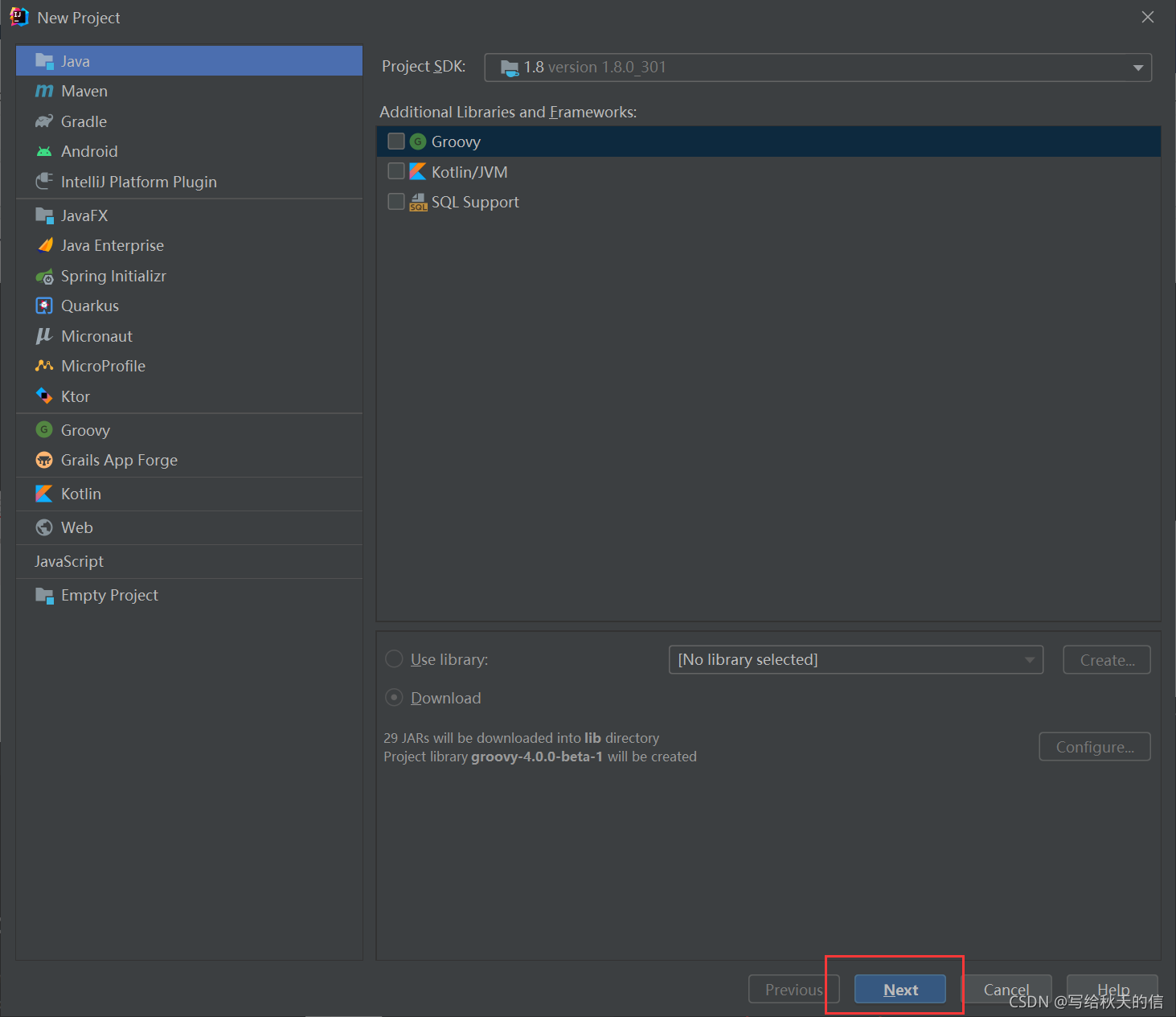1176x1017 pixels.
Task: Click the IntelliJ IDEA logo in title bar
Action: coord(18,17)
